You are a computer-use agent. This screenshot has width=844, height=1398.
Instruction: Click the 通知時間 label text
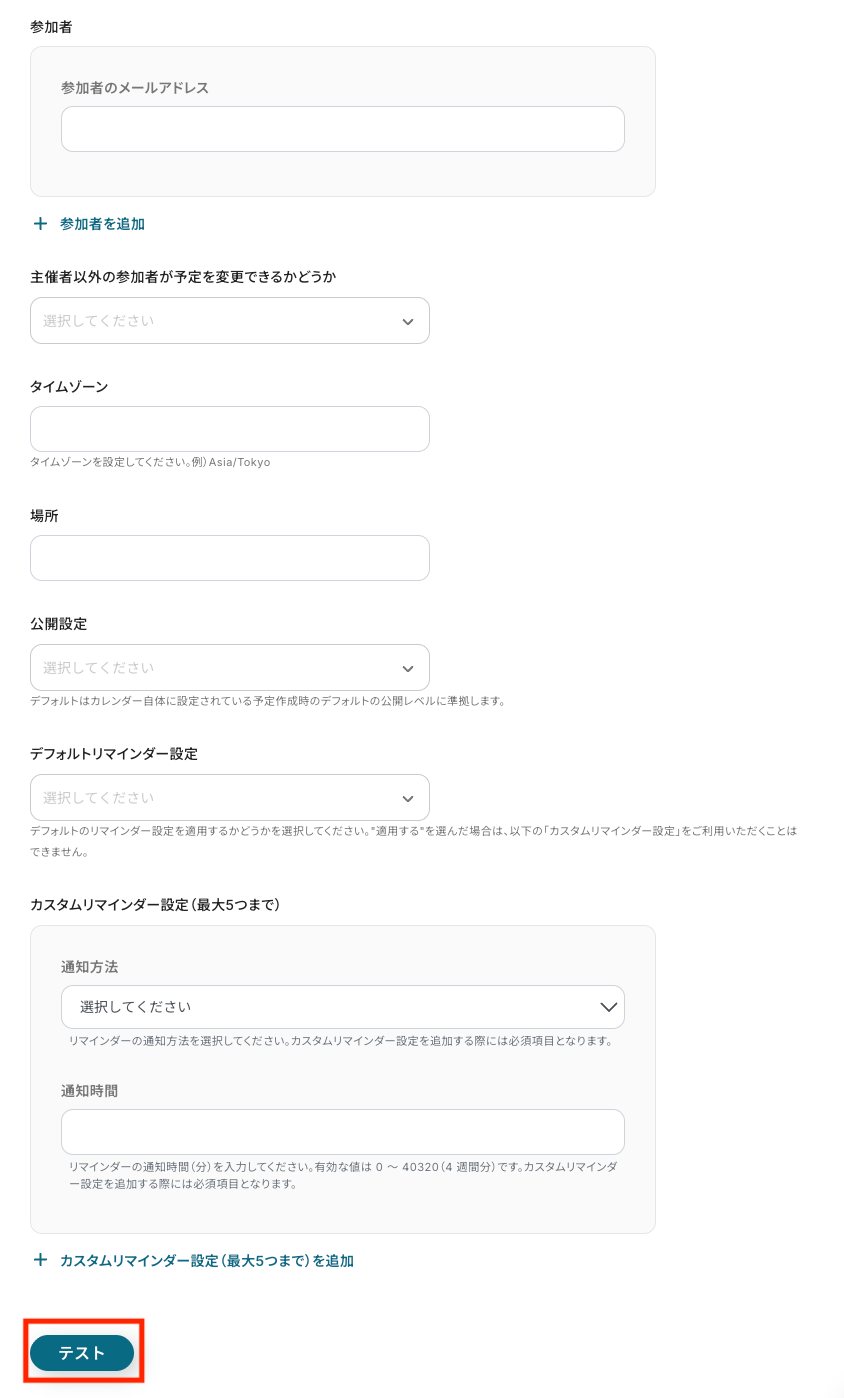[90, 1091]
